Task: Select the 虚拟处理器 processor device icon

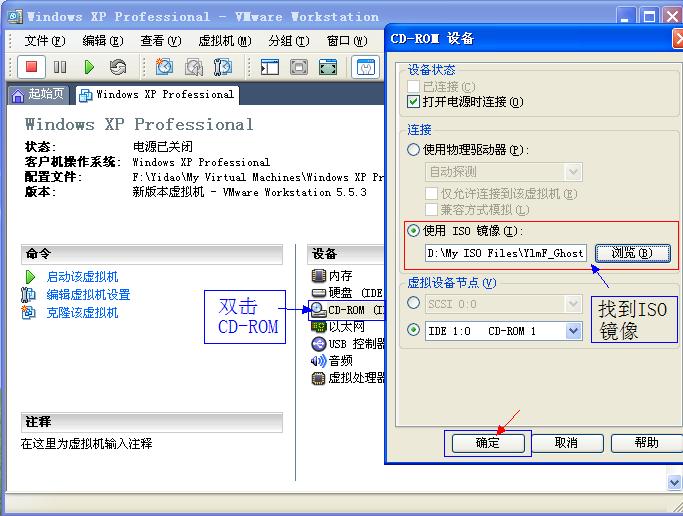Action: [x=318, y=378]
